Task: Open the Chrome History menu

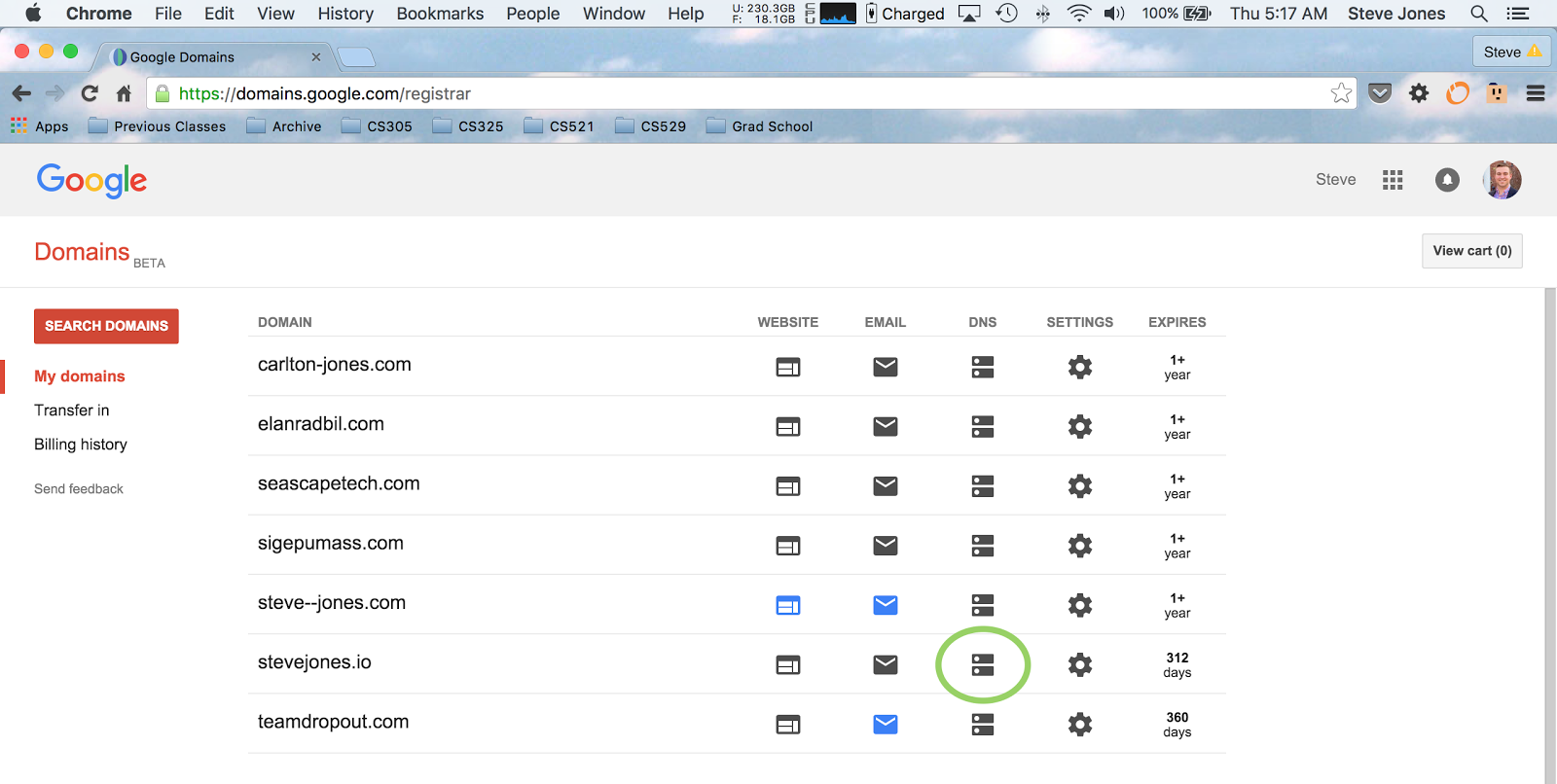Action: coord(345,14)
